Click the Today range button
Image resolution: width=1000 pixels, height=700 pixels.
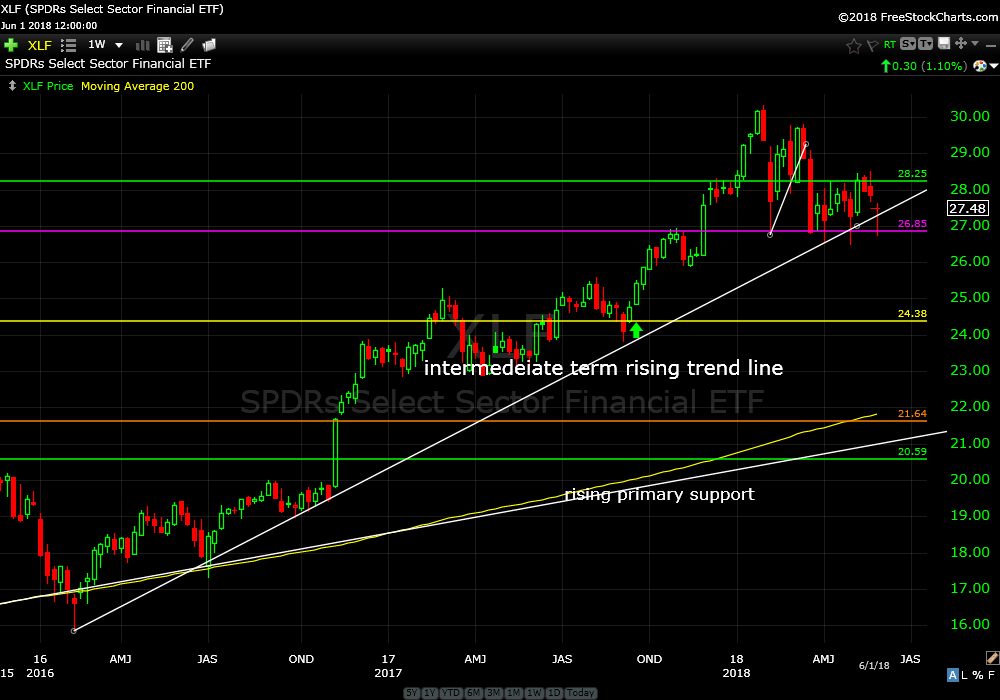pyautogui.click(x=579, y=693)
